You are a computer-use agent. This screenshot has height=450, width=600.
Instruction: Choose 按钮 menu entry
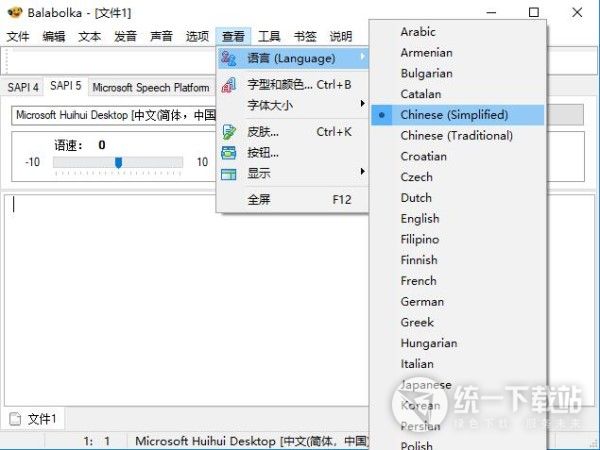pyautogui.click(x=293, y=153)
